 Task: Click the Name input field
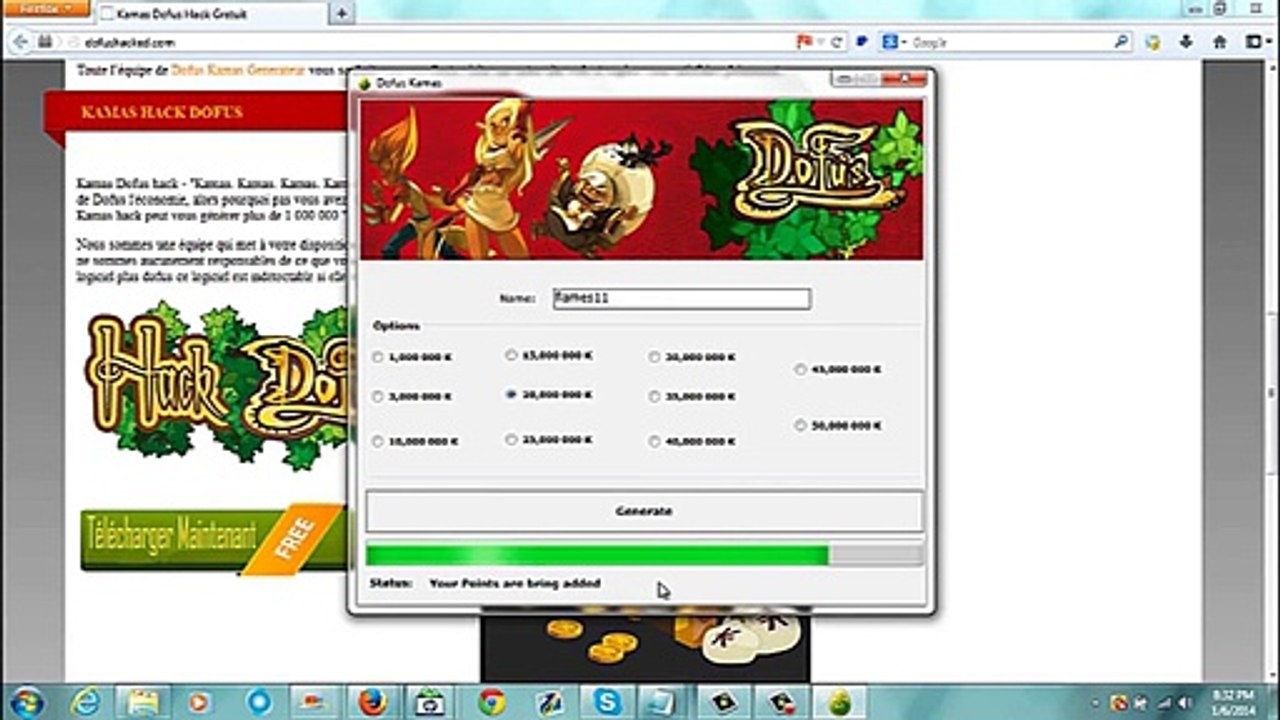tap(682, 298)
